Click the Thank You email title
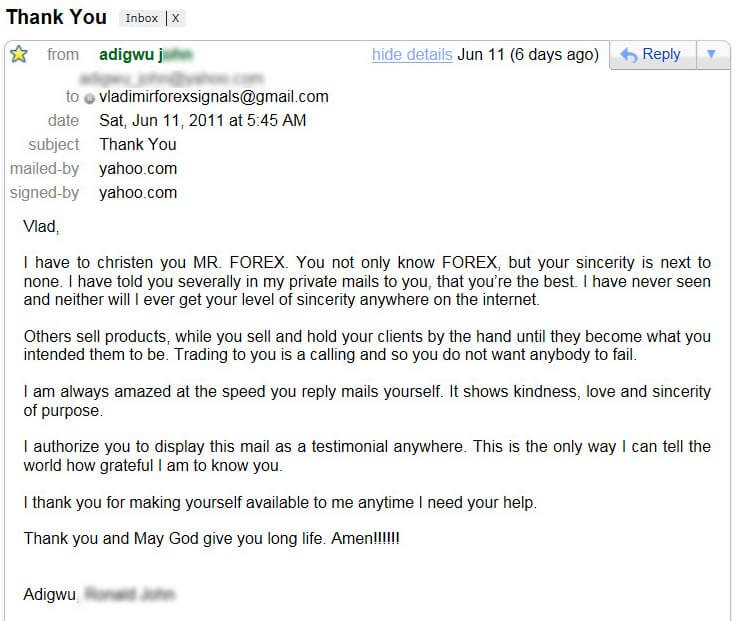 (x=56, y=17)
